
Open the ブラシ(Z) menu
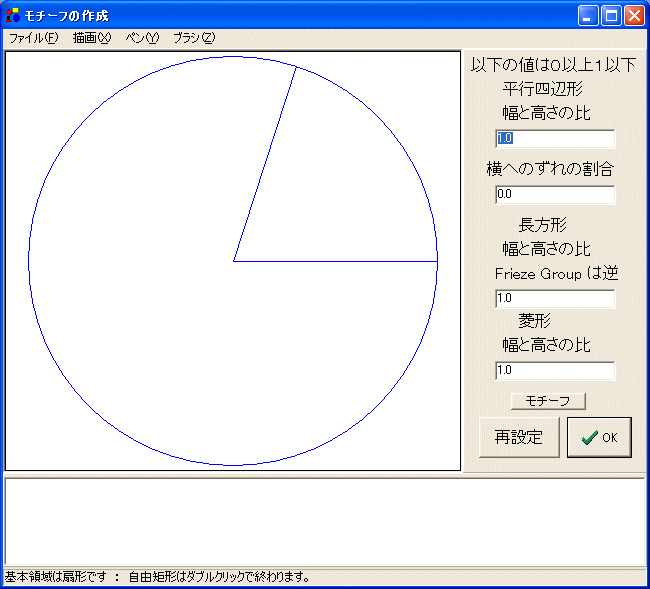coord(194,38)
